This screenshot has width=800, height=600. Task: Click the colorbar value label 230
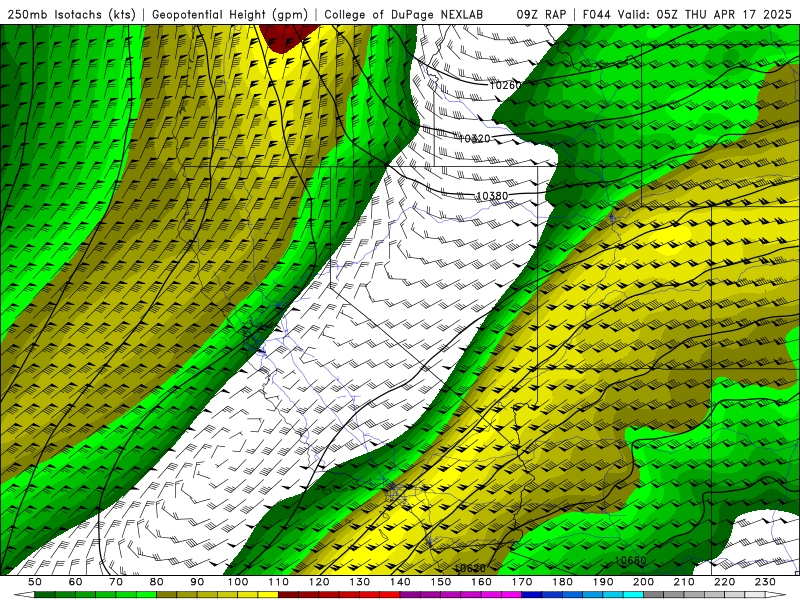(765, 582)
